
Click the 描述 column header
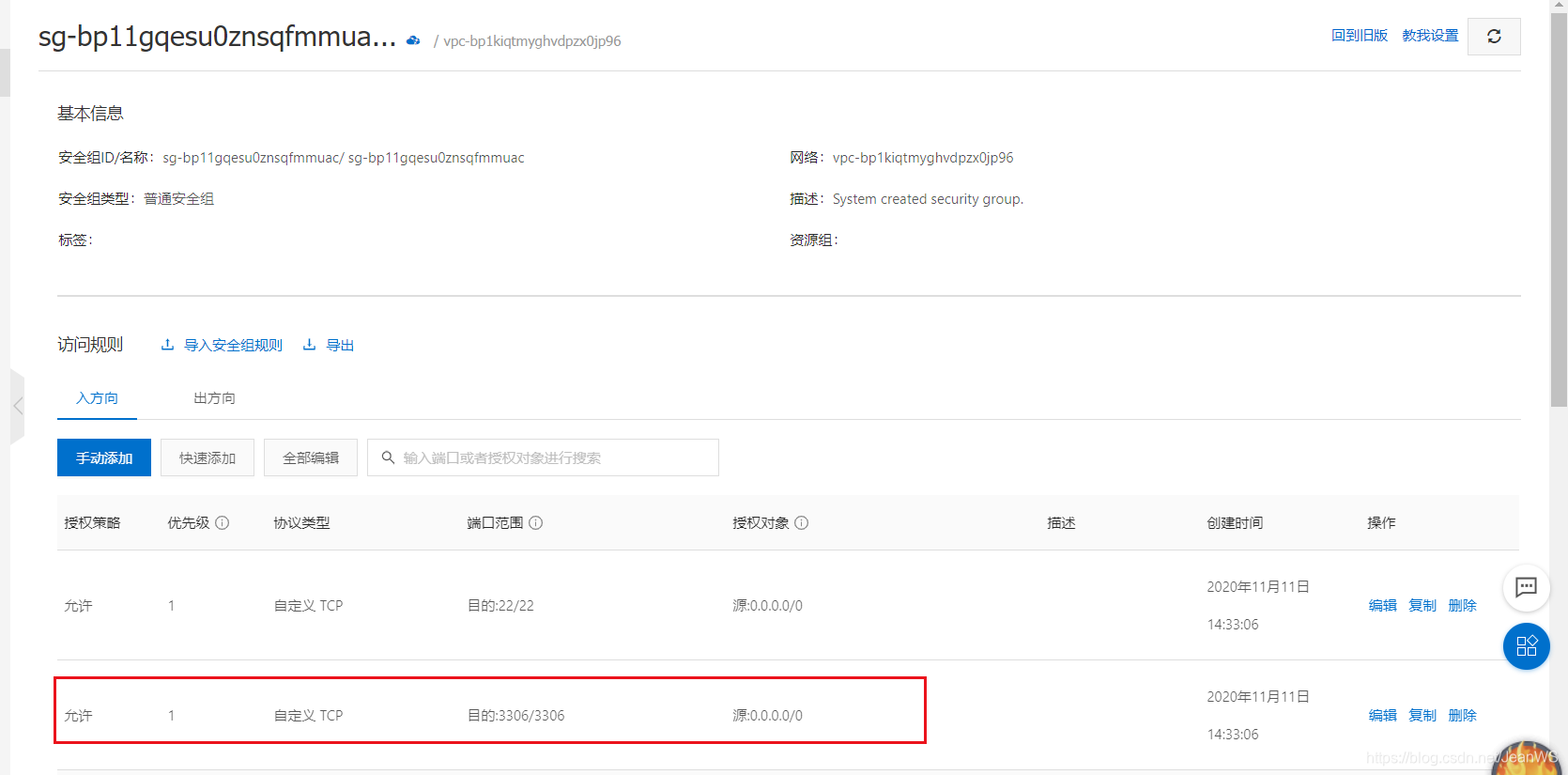tap(1061, 523)
